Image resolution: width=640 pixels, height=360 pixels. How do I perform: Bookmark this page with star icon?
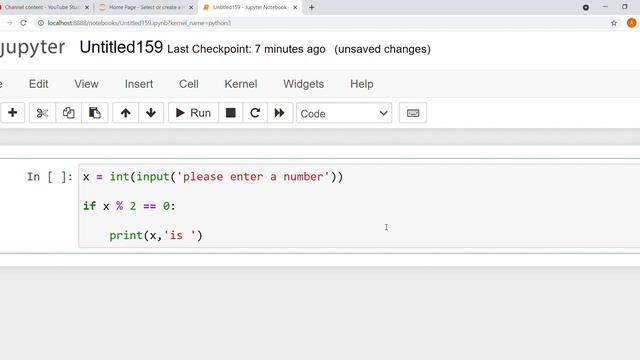(614, 23)
